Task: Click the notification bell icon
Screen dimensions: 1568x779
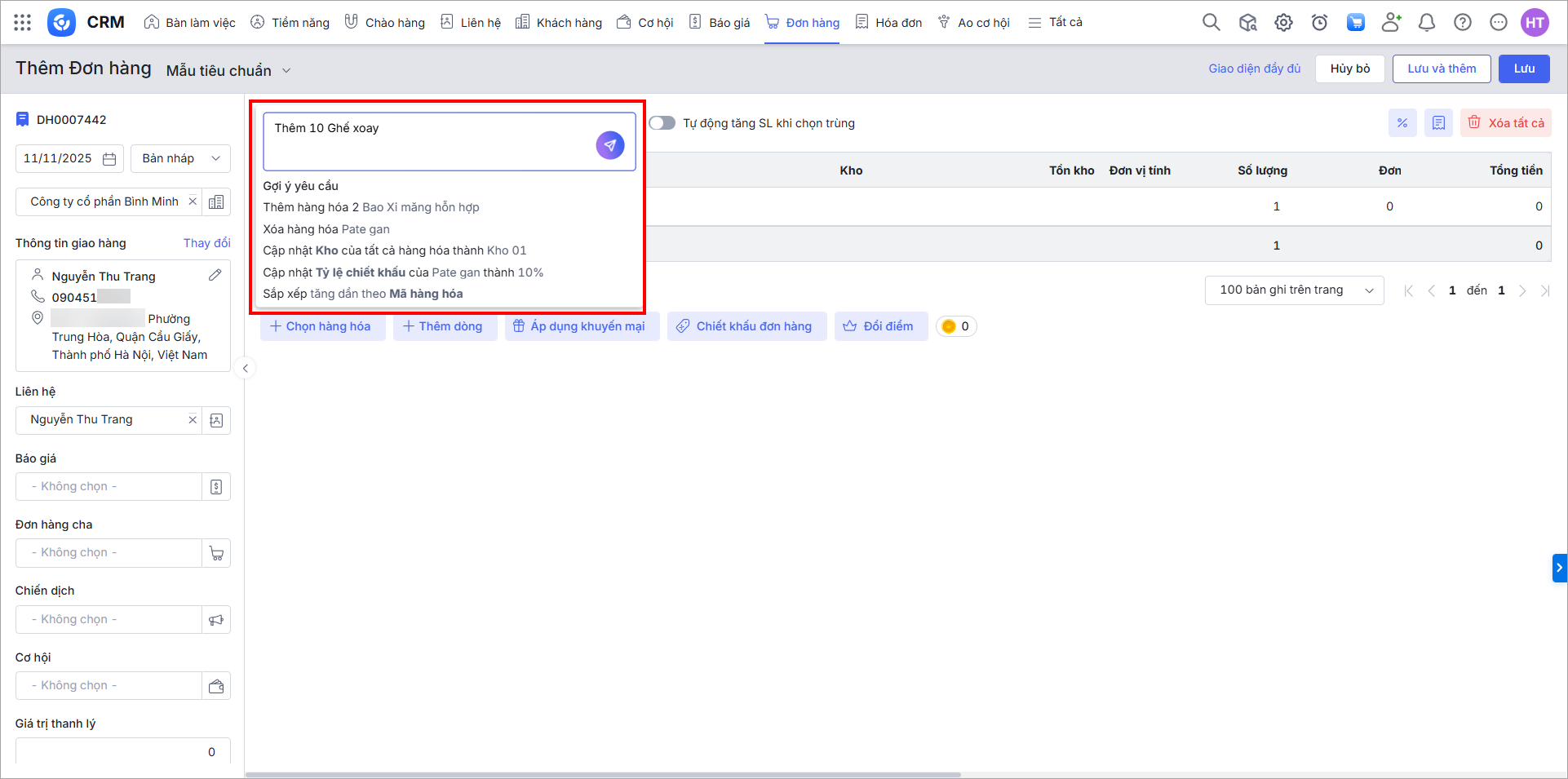Action: pyautogui.click(x=1426, y=23)
